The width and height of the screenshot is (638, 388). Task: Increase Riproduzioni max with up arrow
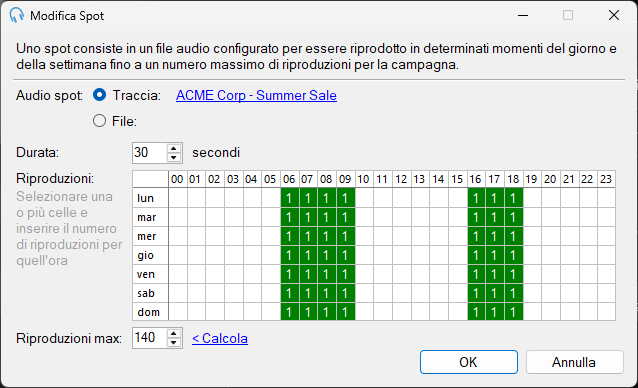(174, 334)
